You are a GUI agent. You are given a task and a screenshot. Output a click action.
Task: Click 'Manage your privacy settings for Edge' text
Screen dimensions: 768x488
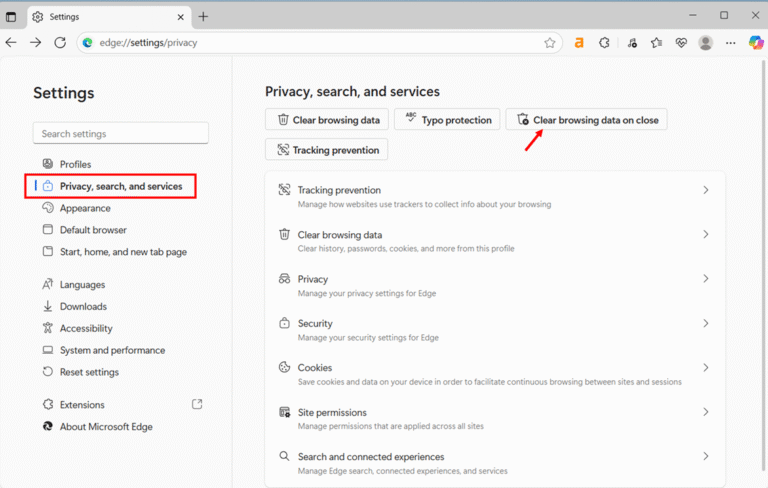click(x=367, y=293)
